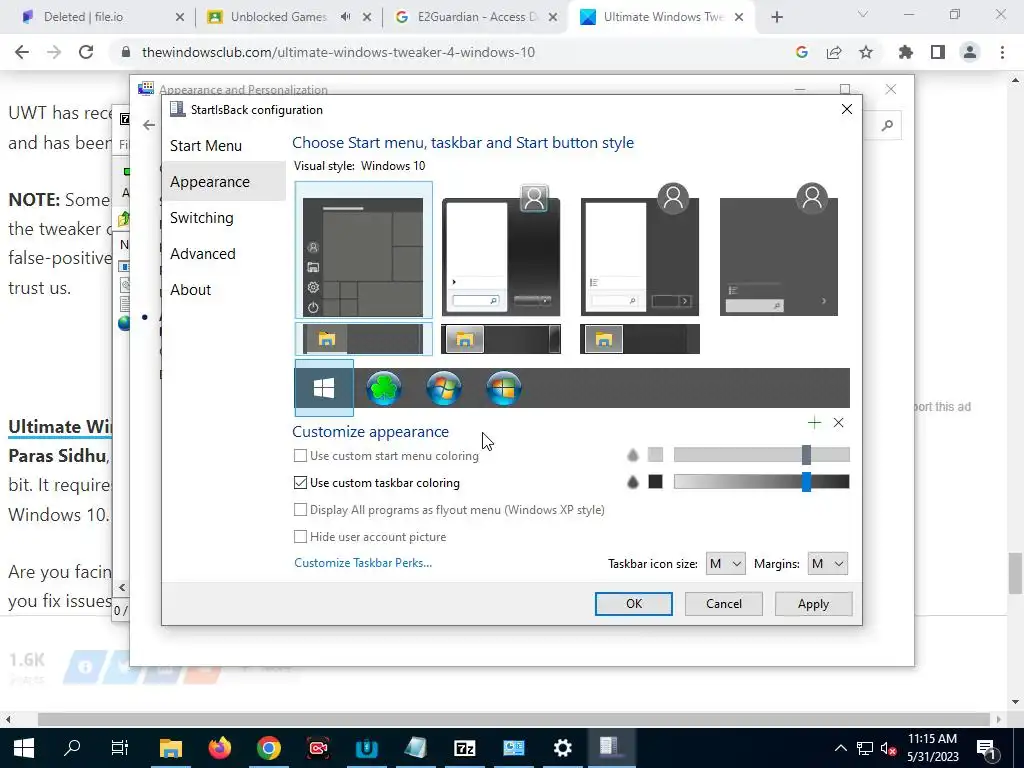1024x768 pixels.
Task: Toggle Chrome side panel icon
Action: pos(938,52)
